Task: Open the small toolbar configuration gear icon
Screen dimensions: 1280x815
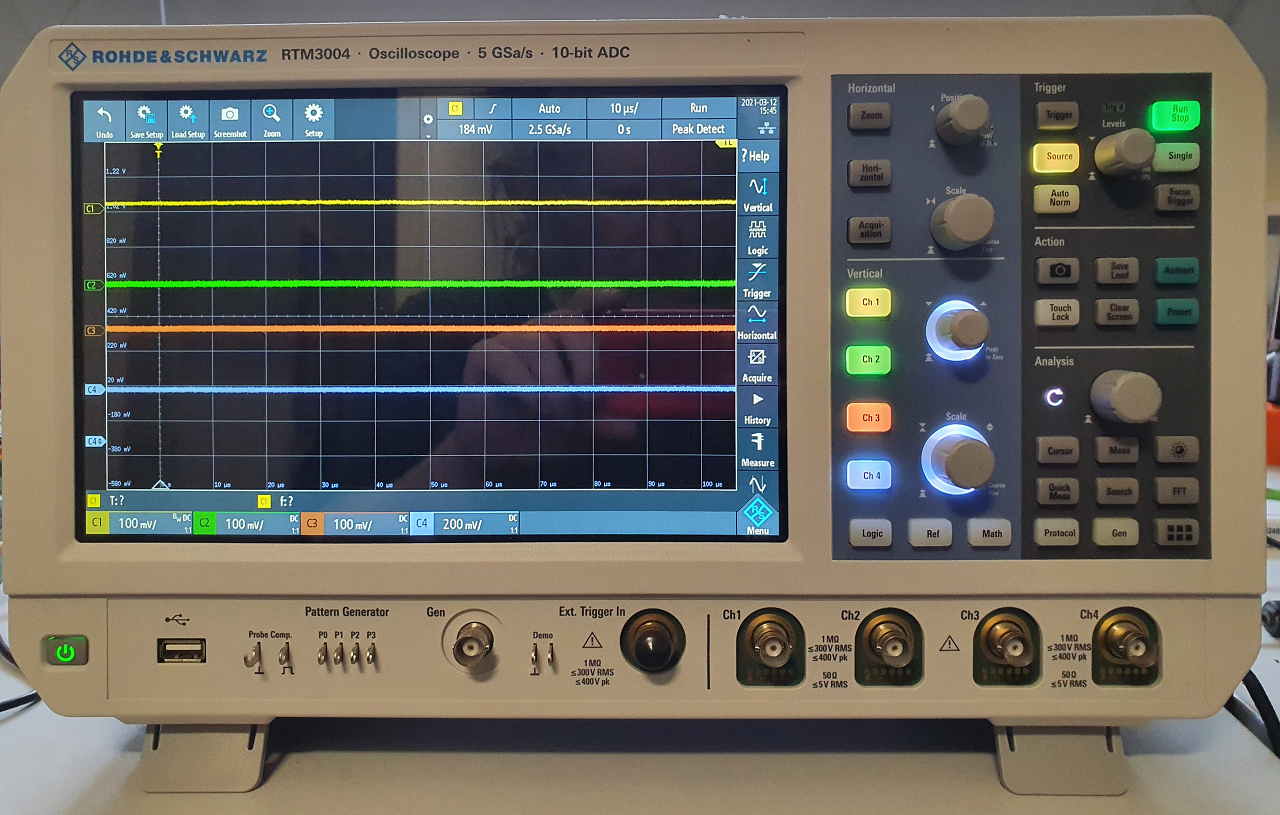Action: coord(428,119)
